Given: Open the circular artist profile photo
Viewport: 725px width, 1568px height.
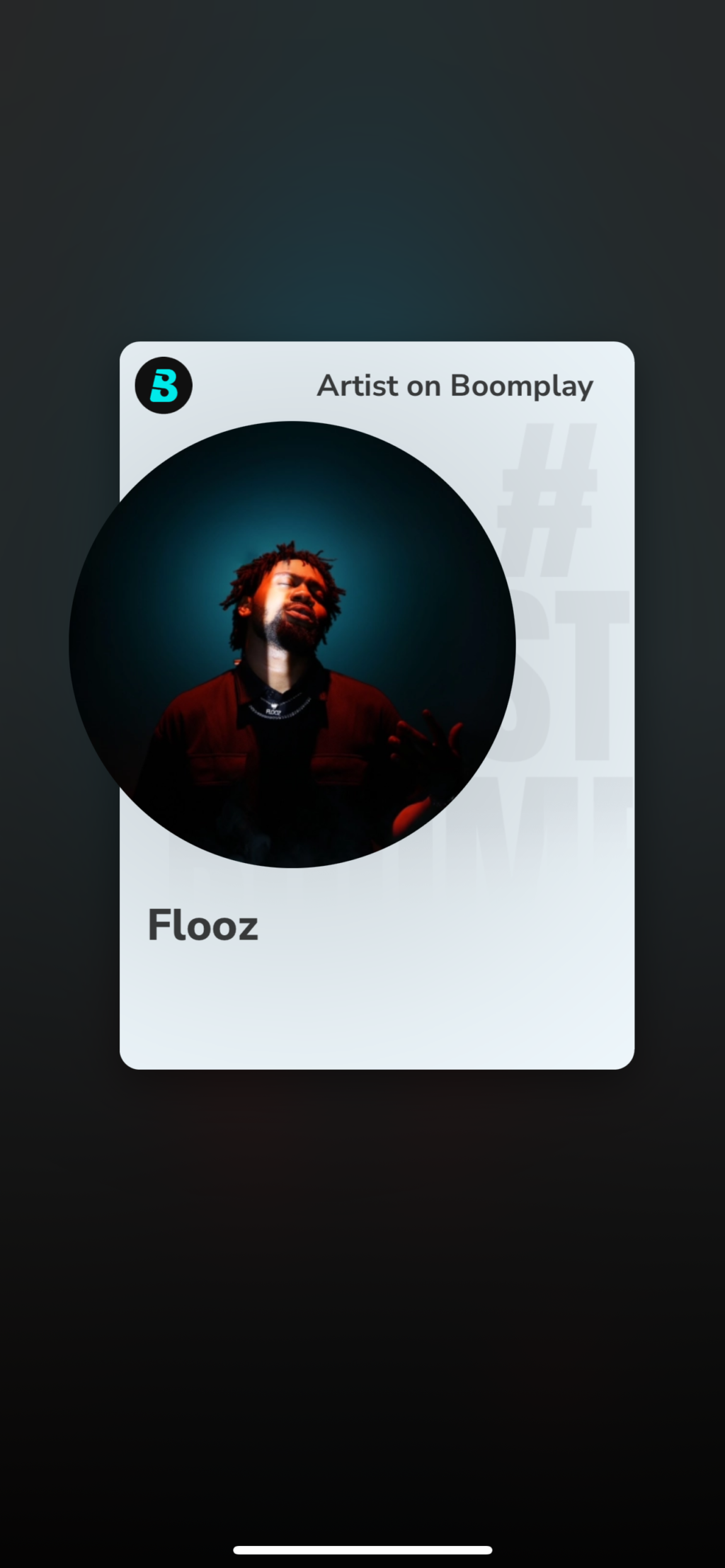Looking at the screenshot, I should 292,644.
